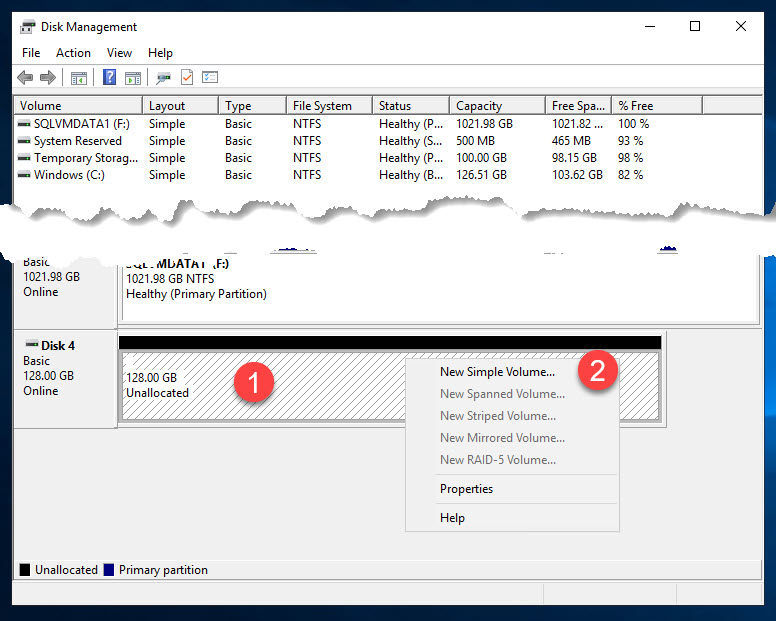This screenshot has height=621, width=776.
Task: Open the File menu
Action: [31, 53]
